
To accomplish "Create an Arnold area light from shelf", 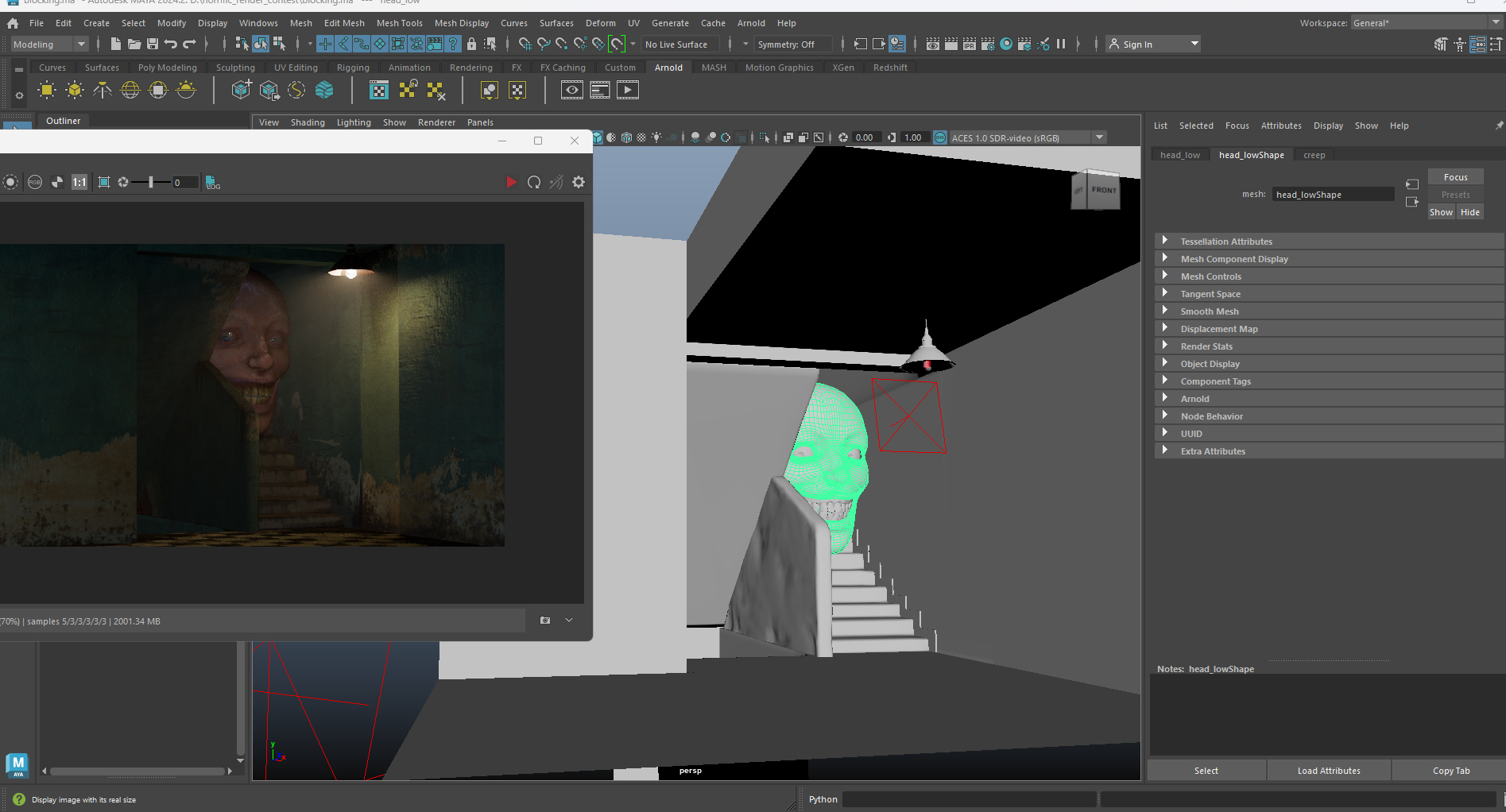I will (47, 91).
